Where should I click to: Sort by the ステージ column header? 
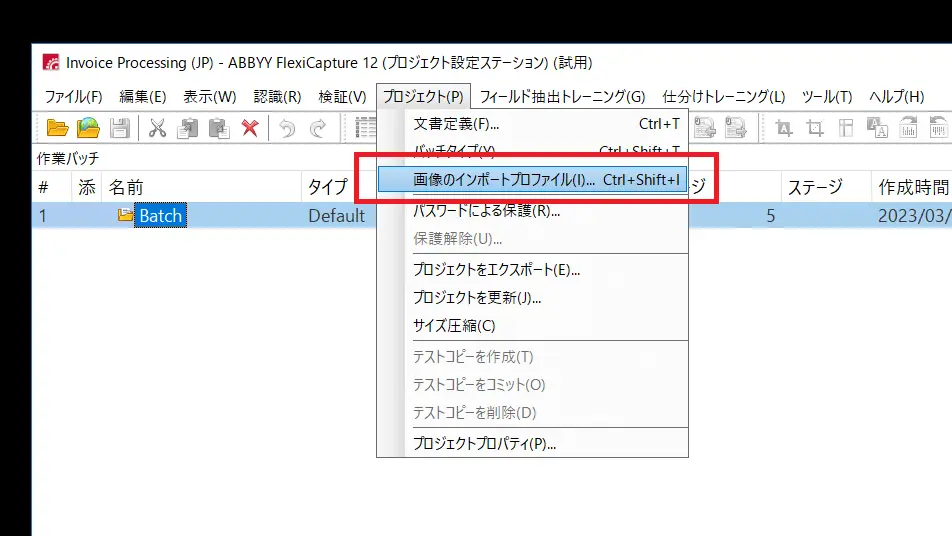(826, 186)
